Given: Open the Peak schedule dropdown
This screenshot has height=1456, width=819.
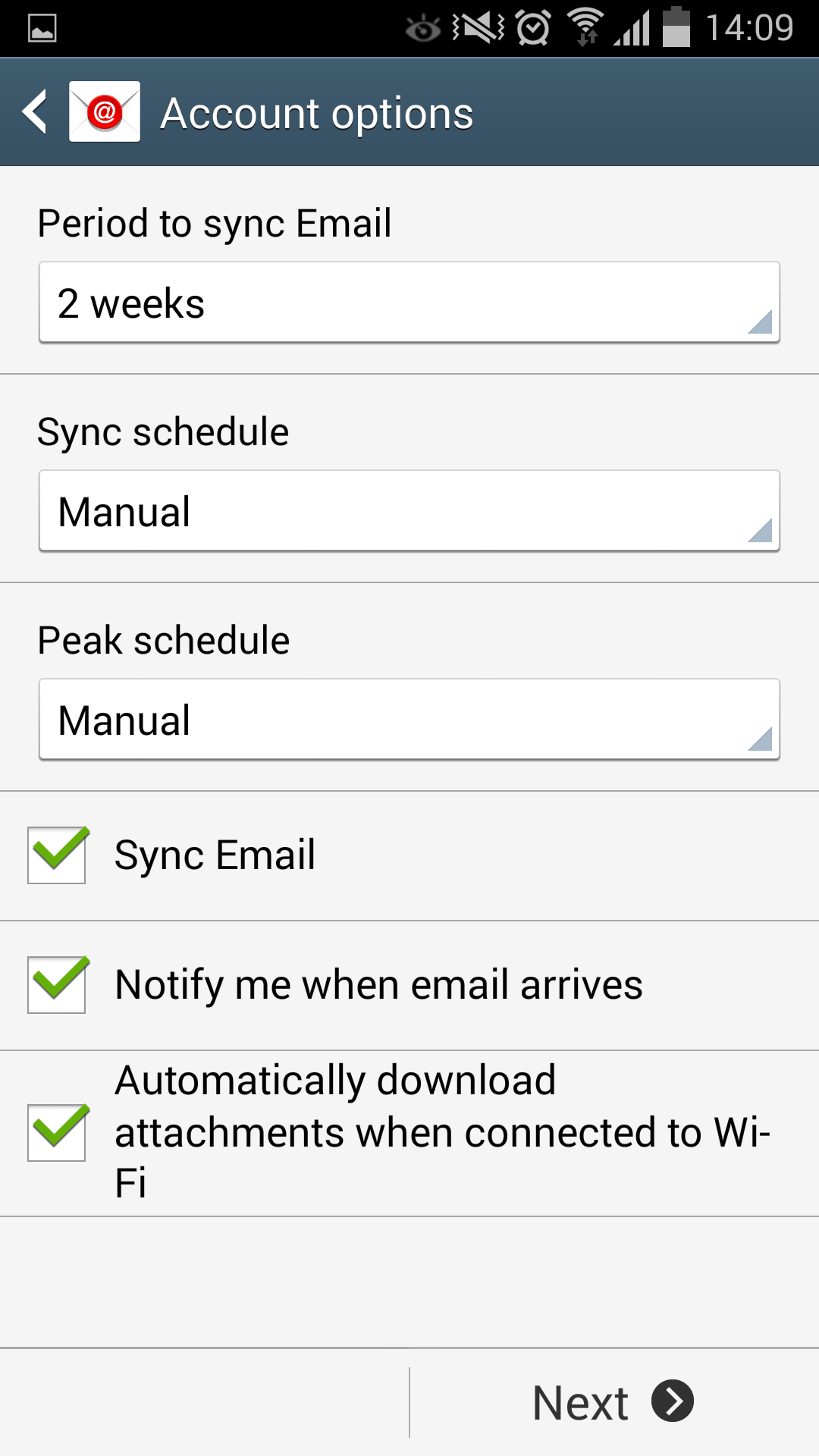Looking at the screenshot, I should (x=409, y=720).
